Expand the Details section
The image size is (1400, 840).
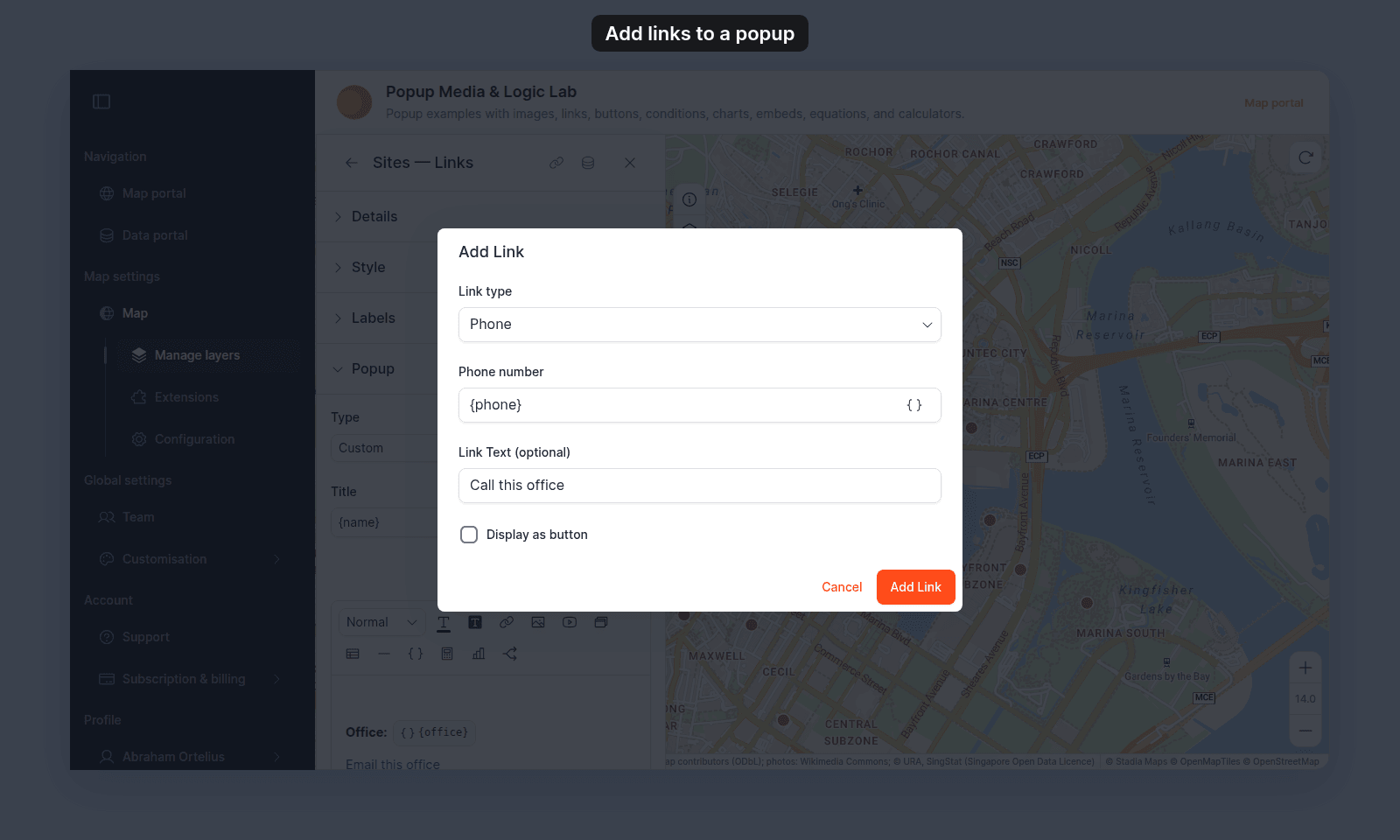coord(374,216)
